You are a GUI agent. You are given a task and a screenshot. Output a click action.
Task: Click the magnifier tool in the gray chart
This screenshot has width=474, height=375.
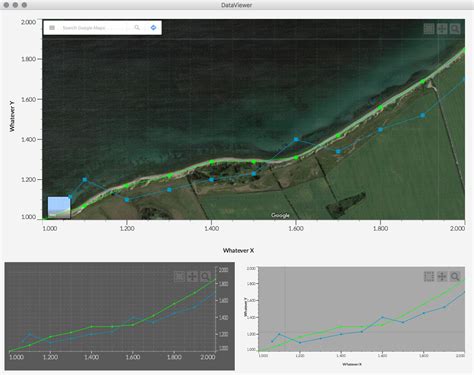point(455,276)
